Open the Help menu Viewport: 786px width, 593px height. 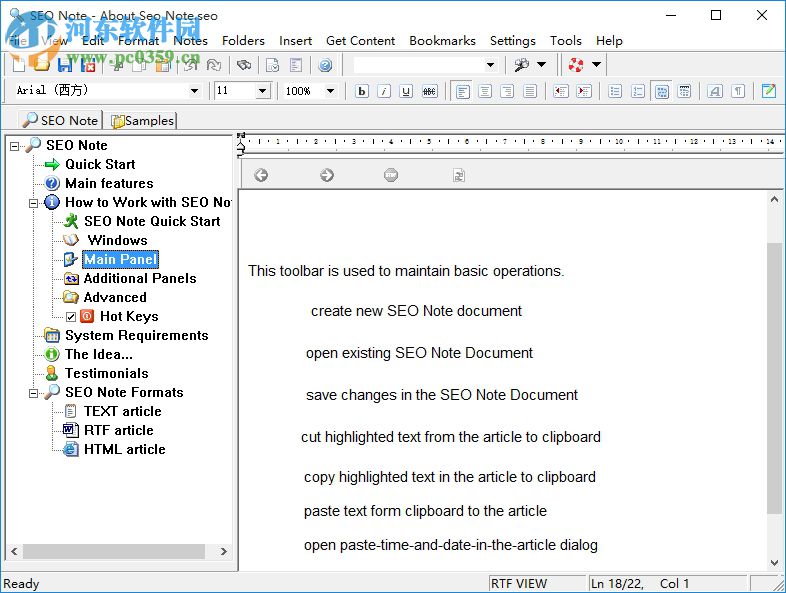tap(609, 41)
